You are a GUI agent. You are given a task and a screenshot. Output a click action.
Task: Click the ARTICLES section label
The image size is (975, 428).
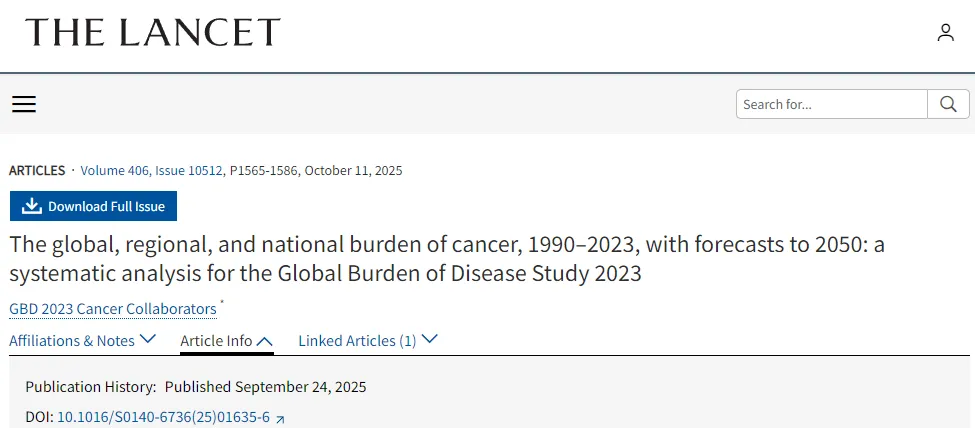coord(37,171)
